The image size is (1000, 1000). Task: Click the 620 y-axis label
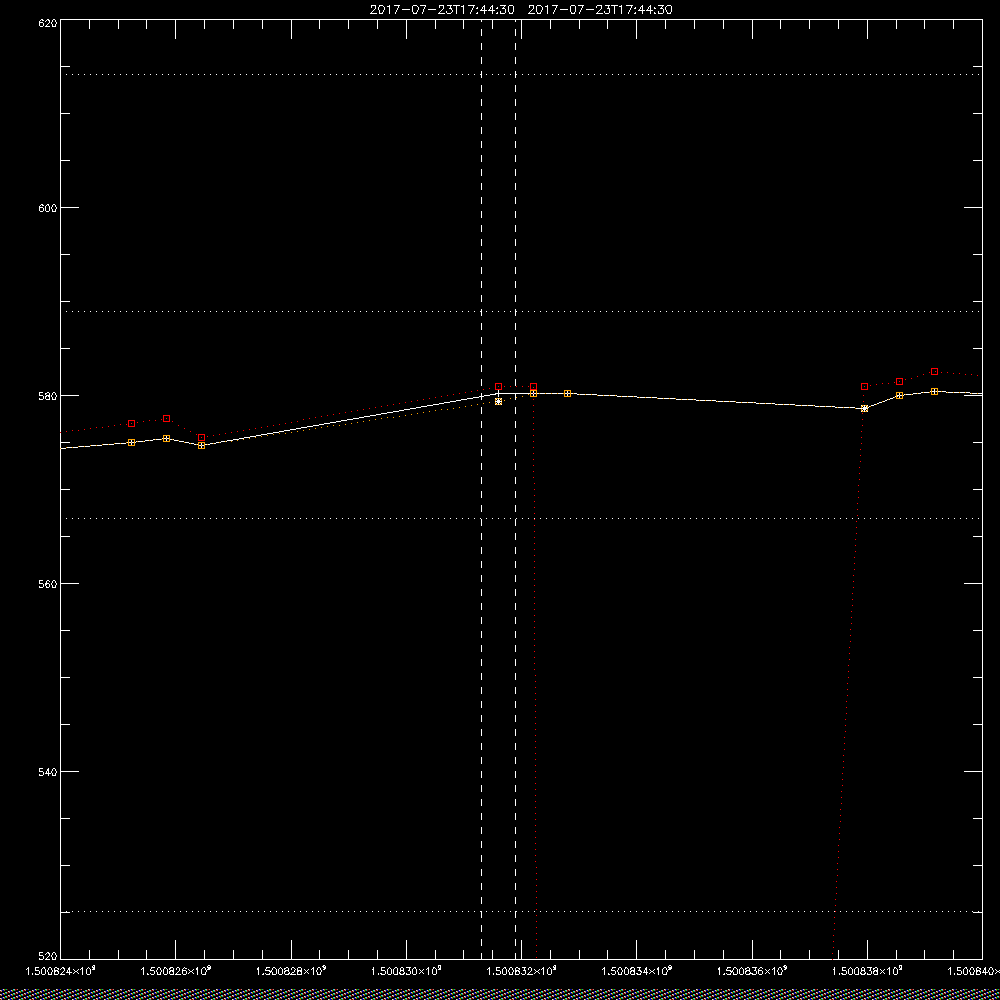(x=48, y=23)
